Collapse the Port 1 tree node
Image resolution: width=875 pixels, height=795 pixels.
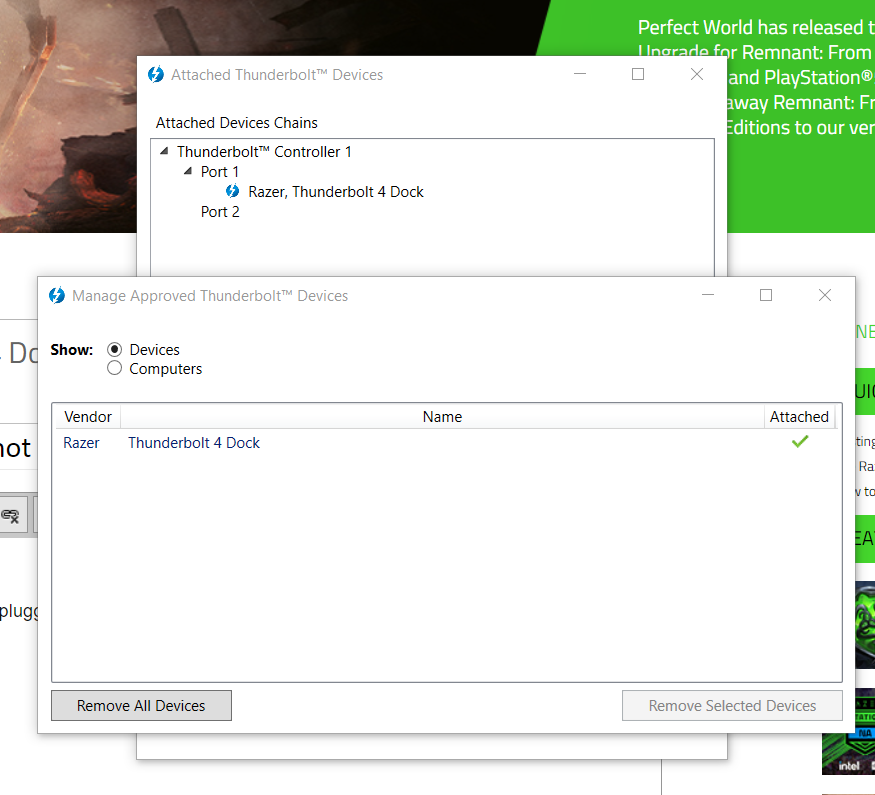coord(188,171)
